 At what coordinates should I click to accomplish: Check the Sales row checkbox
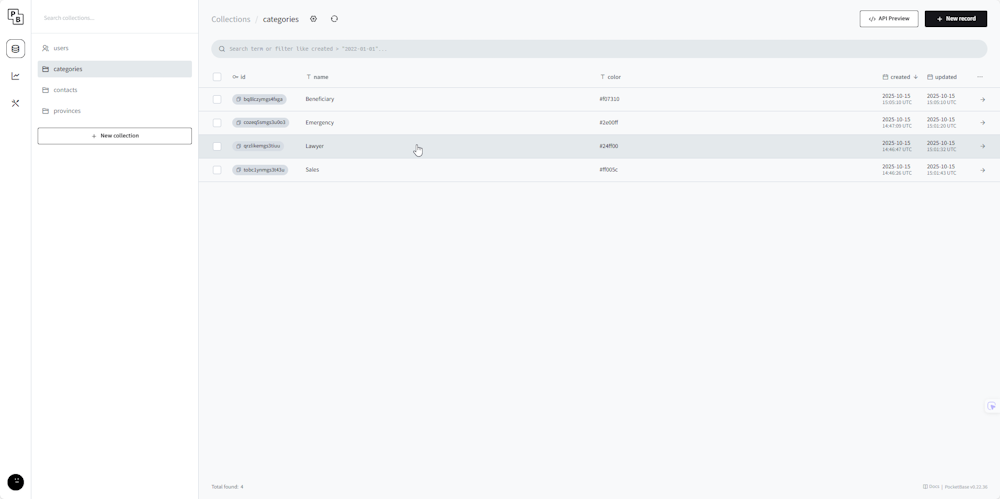[217, 170]
